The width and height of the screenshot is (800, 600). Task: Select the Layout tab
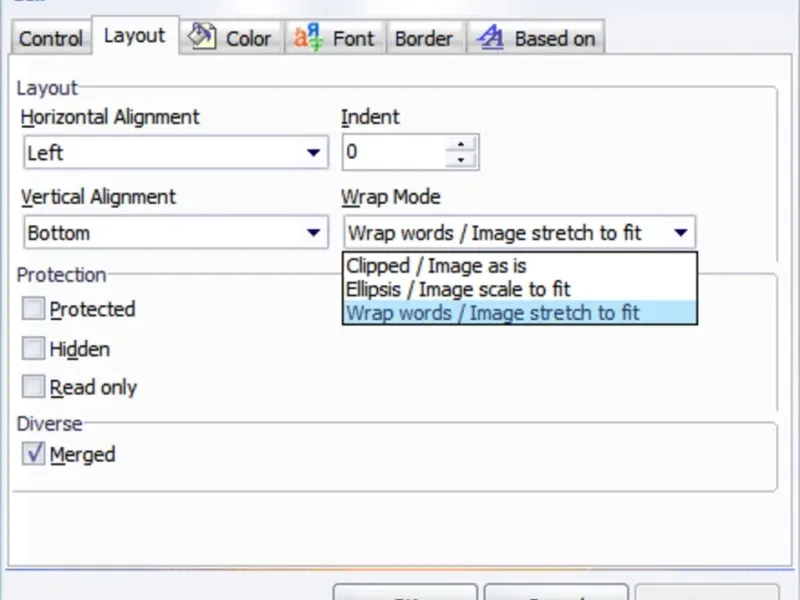[134, 36]
